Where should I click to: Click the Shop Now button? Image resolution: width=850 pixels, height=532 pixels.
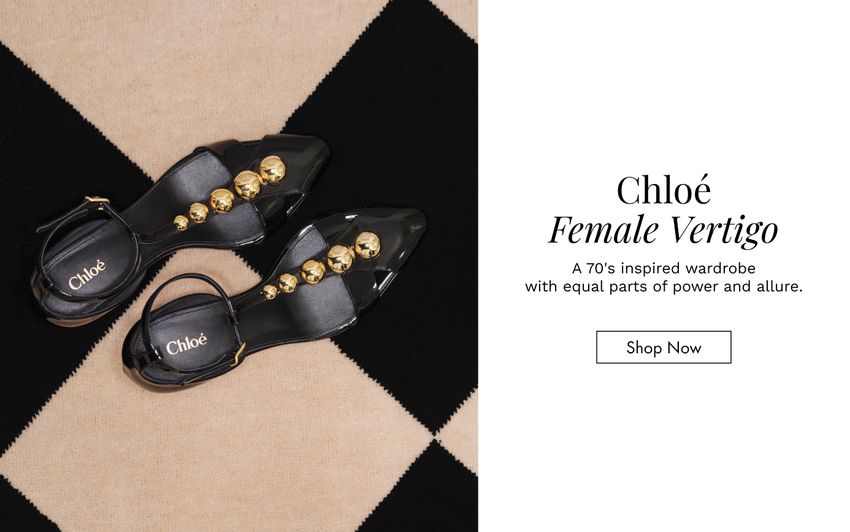[664, 347]
